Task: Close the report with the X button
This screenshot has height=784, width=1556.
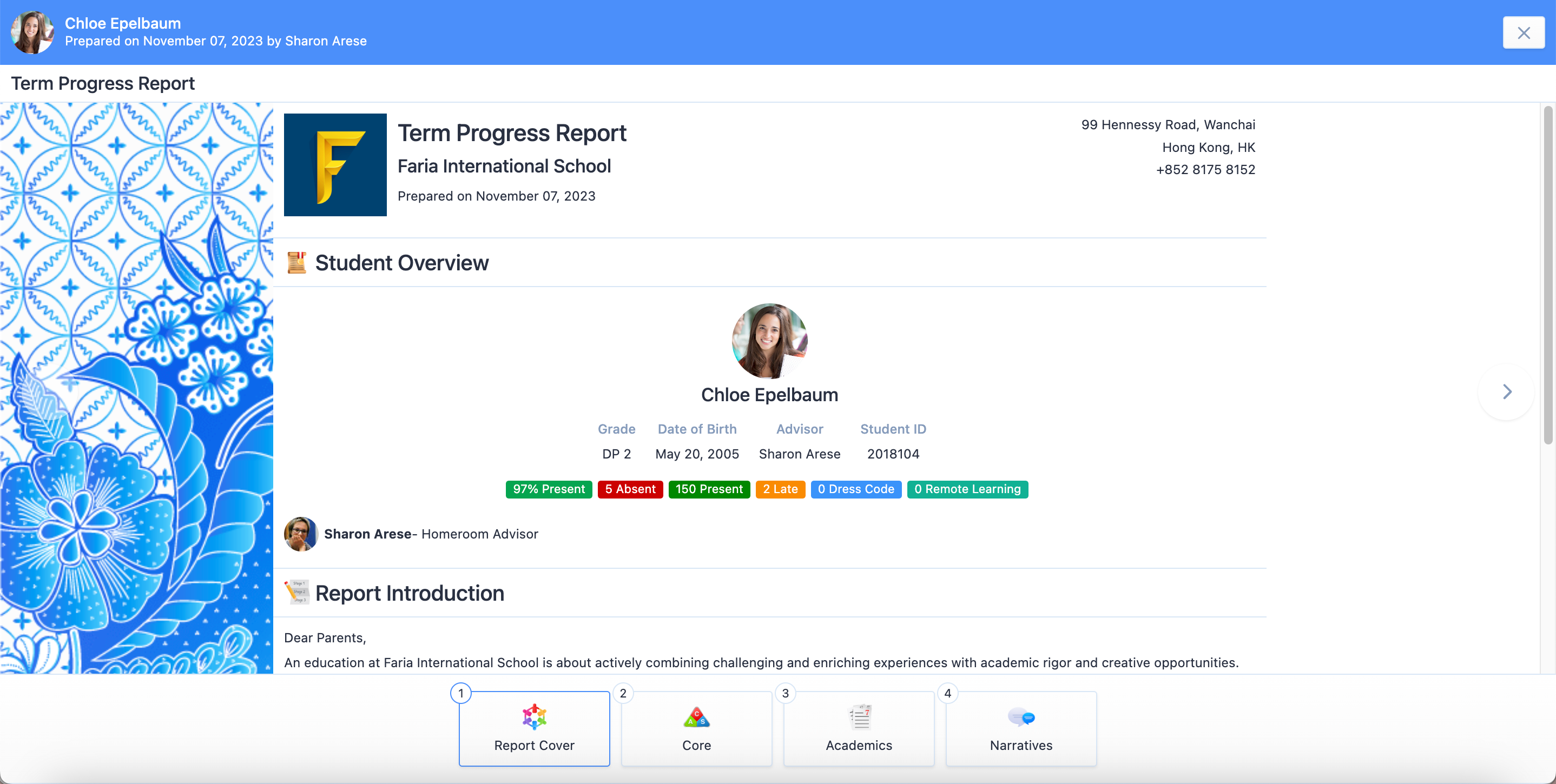Action: click(x=1524, y=32)
